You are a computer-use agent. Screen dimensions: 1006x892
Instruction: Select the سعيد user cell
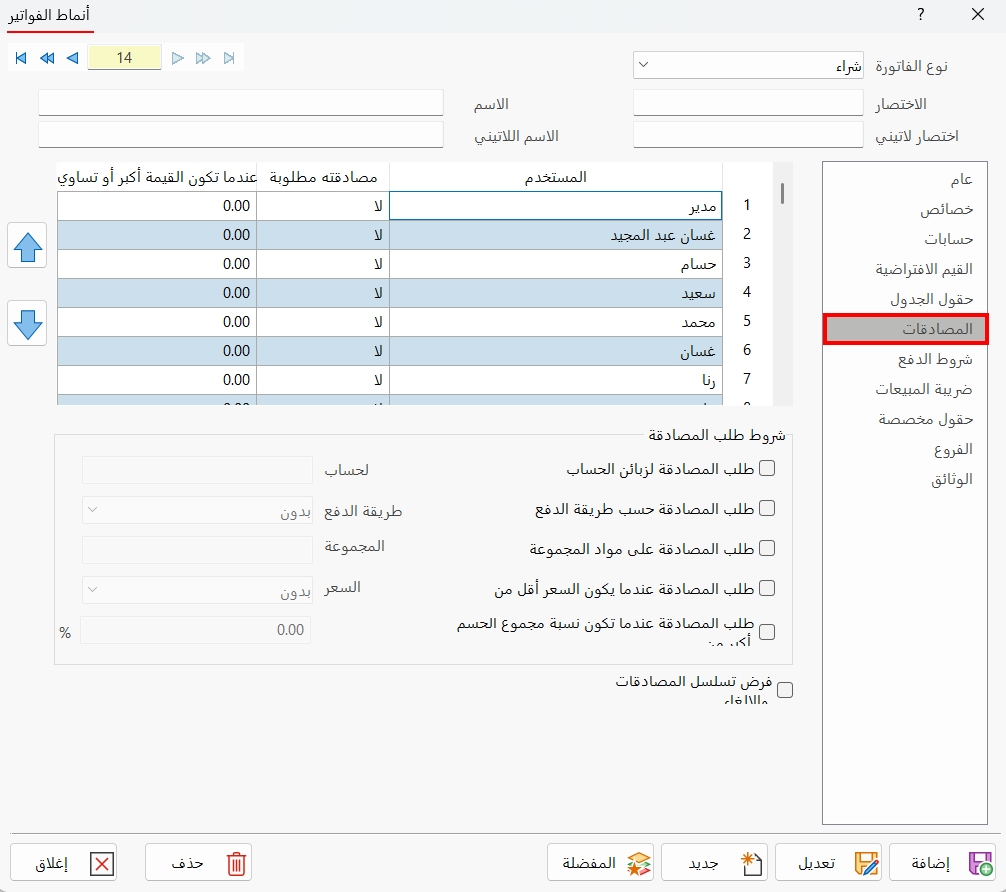tap(556, 293)
